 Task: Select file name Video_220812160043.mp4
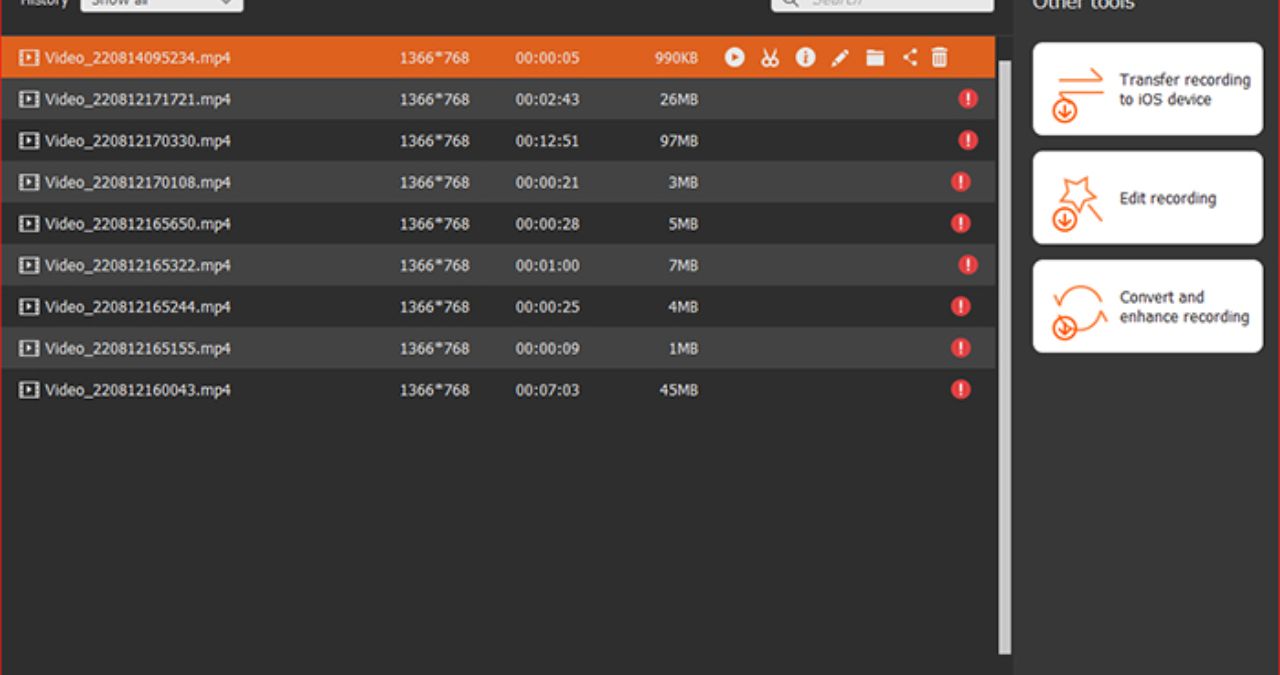(x=138, y=390)
